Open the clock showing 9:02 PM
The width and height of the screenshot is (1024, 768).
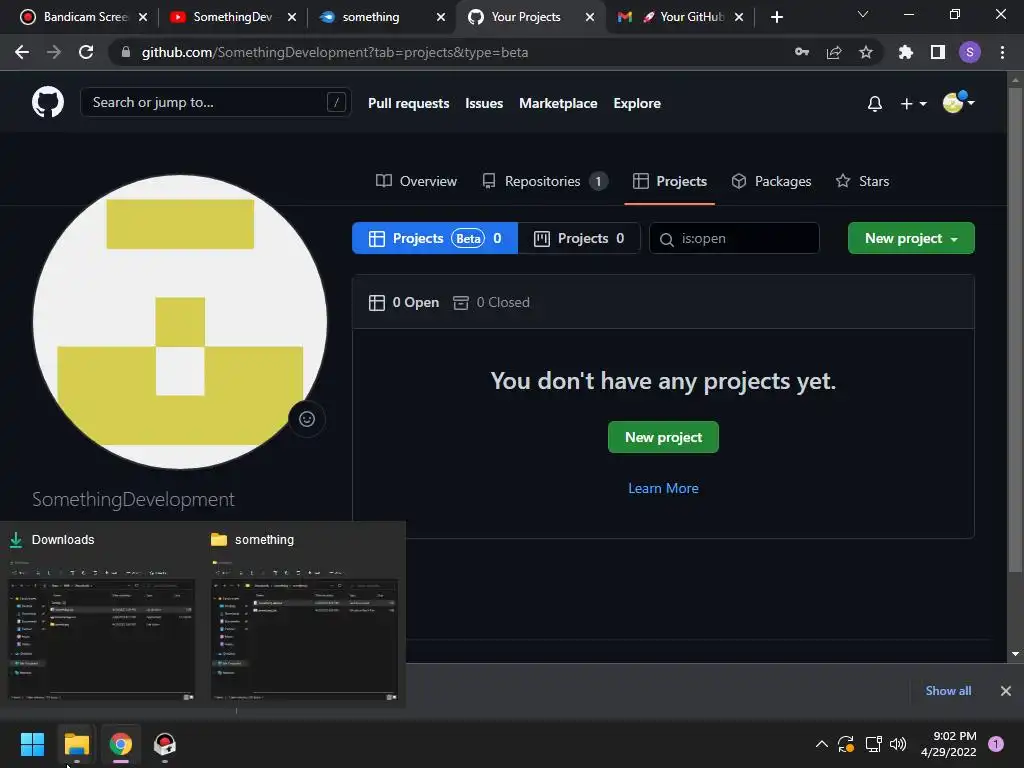pos(949,744)
